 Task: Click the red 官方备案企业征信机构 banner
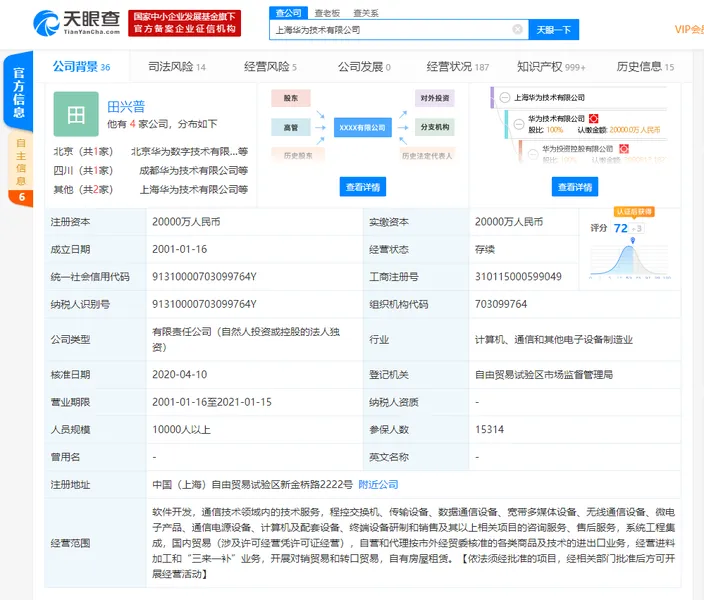(x=185, y=23)
